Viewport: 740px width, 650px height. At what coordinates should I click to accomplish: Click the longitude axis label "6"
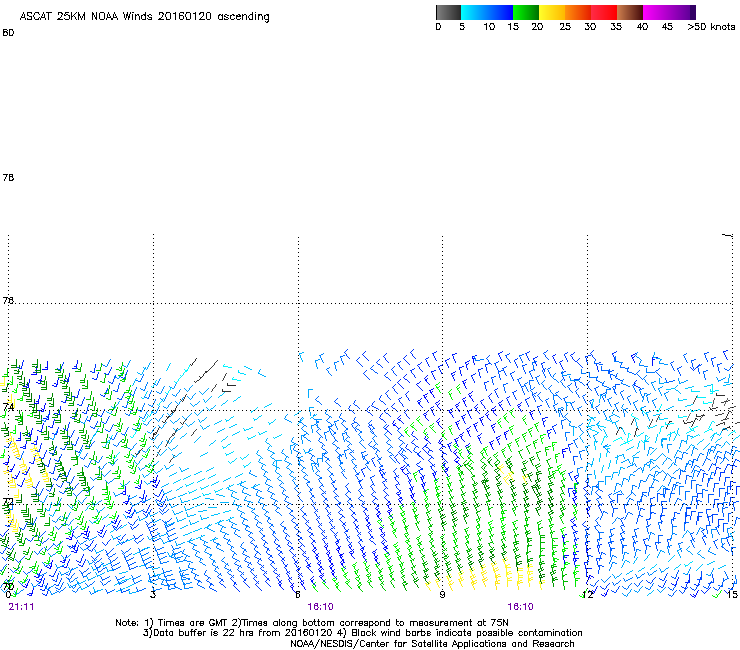pos(298,594)
